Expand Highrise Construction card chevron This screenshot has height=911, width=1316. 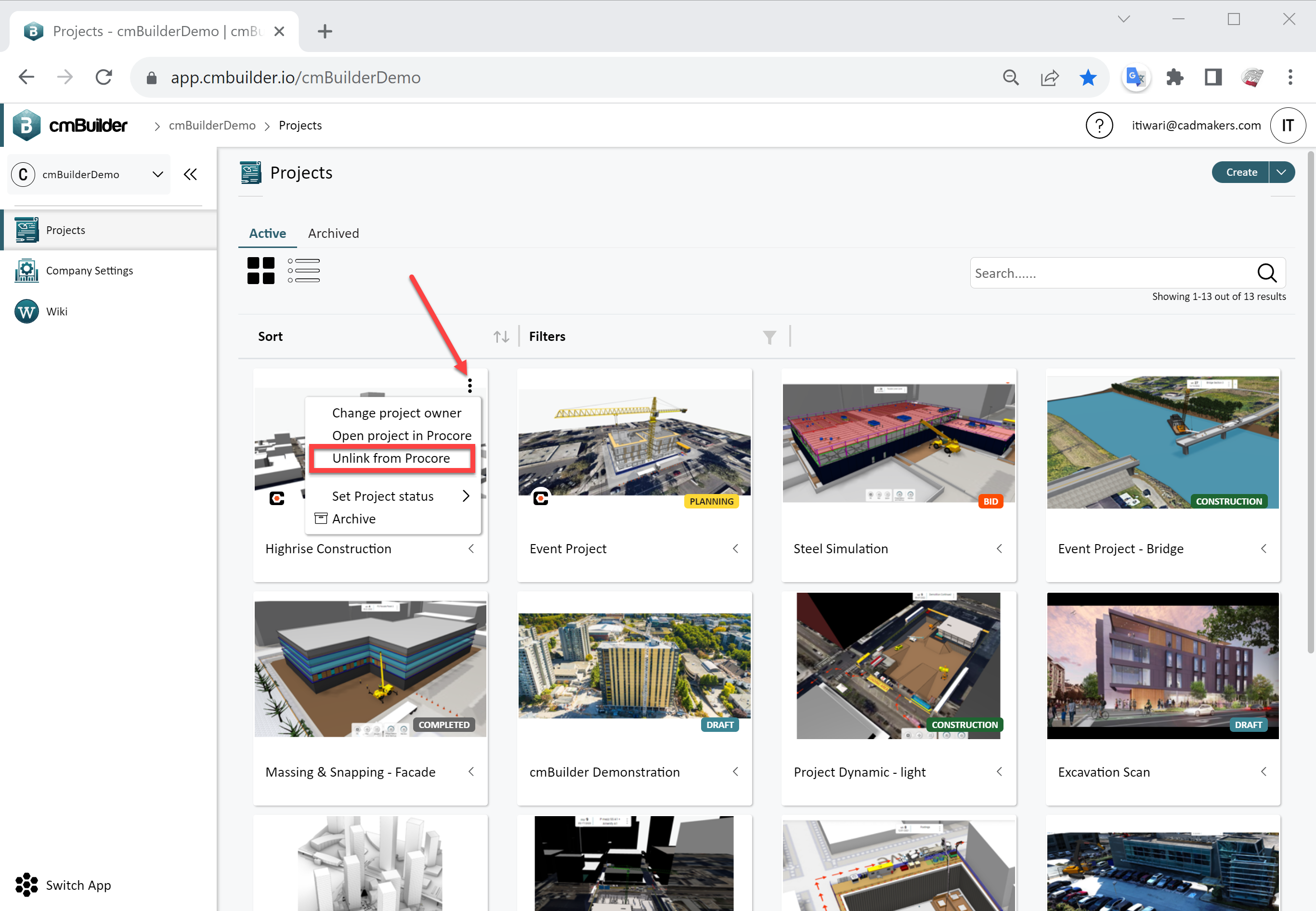471,548
